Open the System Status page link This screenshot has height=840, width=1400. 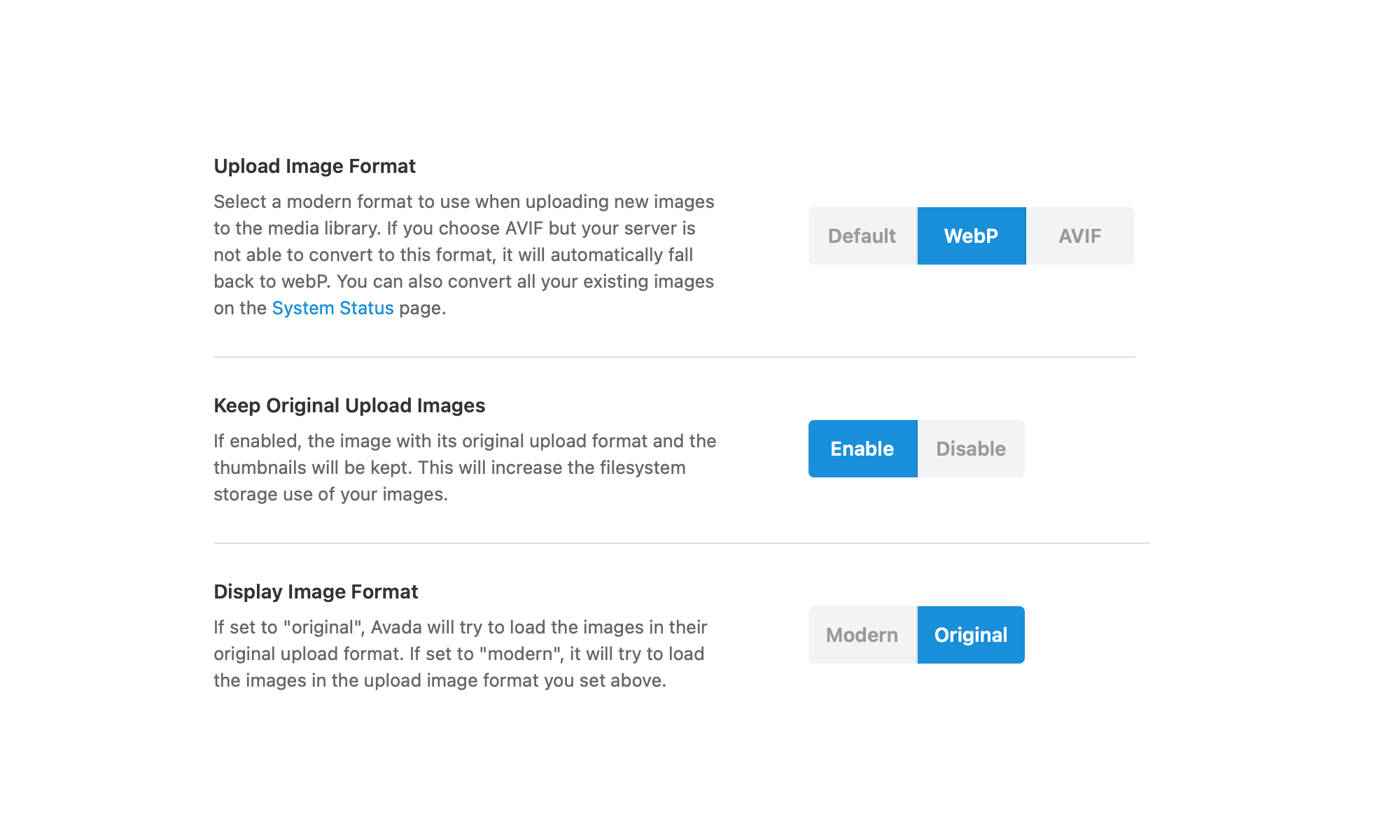coord(332,308)
